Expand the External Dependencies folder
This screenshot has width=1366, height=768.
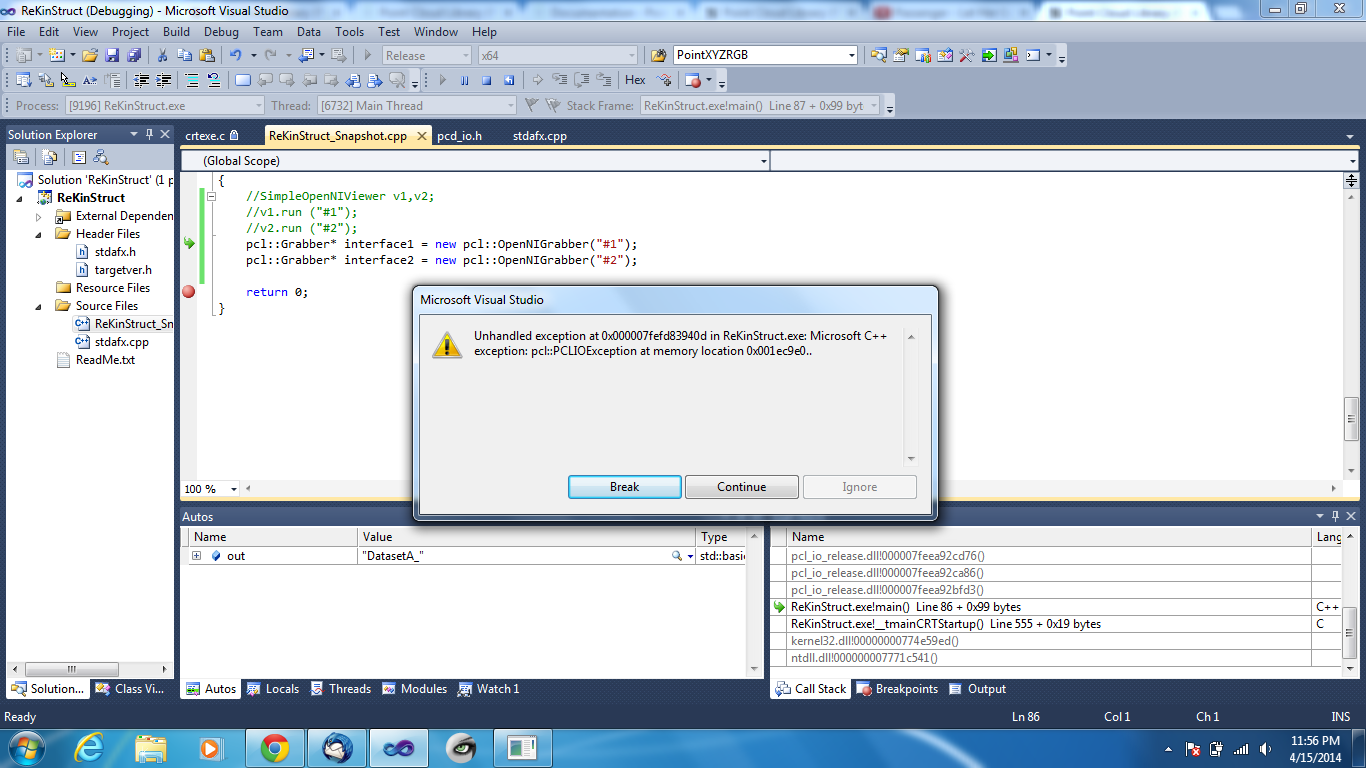39,216
